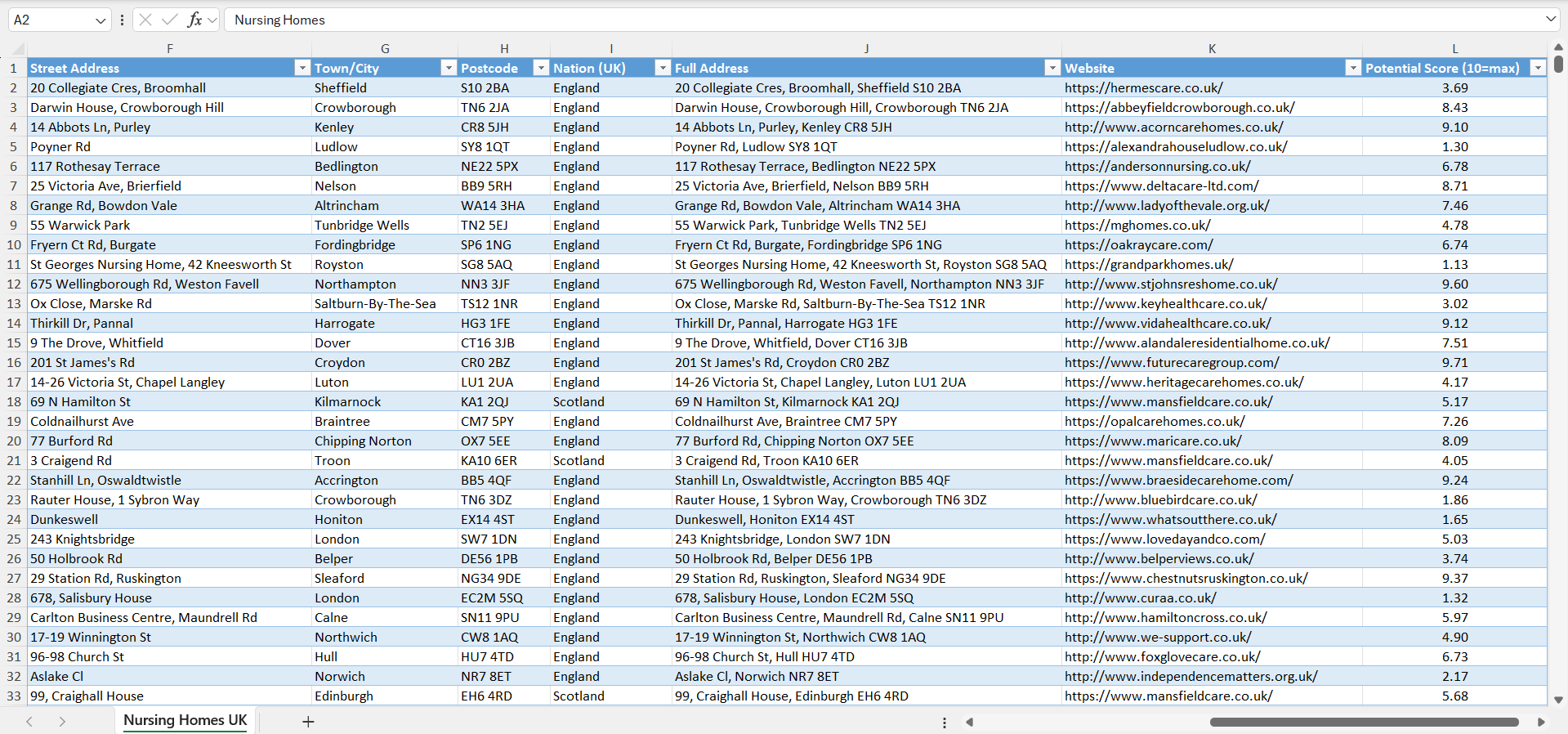The width and height of the screenshot is (1568, 734).
Task: Select column H header
Action: tap(504, 49)
